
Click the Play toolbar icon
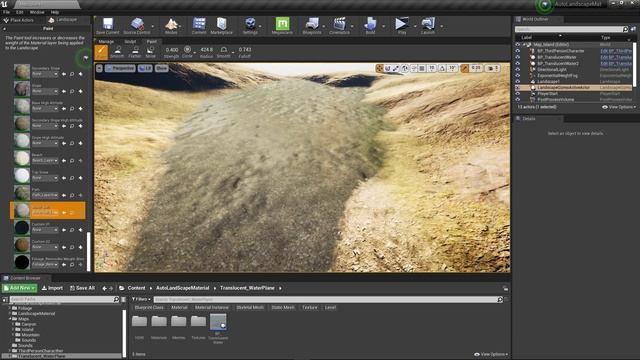(402, 26)
